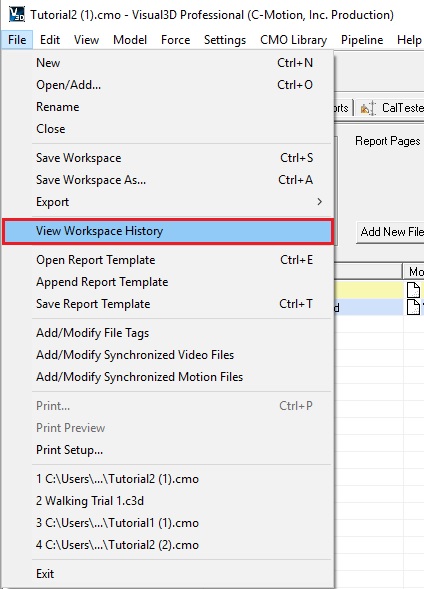Switch to the CalTester tab

(390, 108)
